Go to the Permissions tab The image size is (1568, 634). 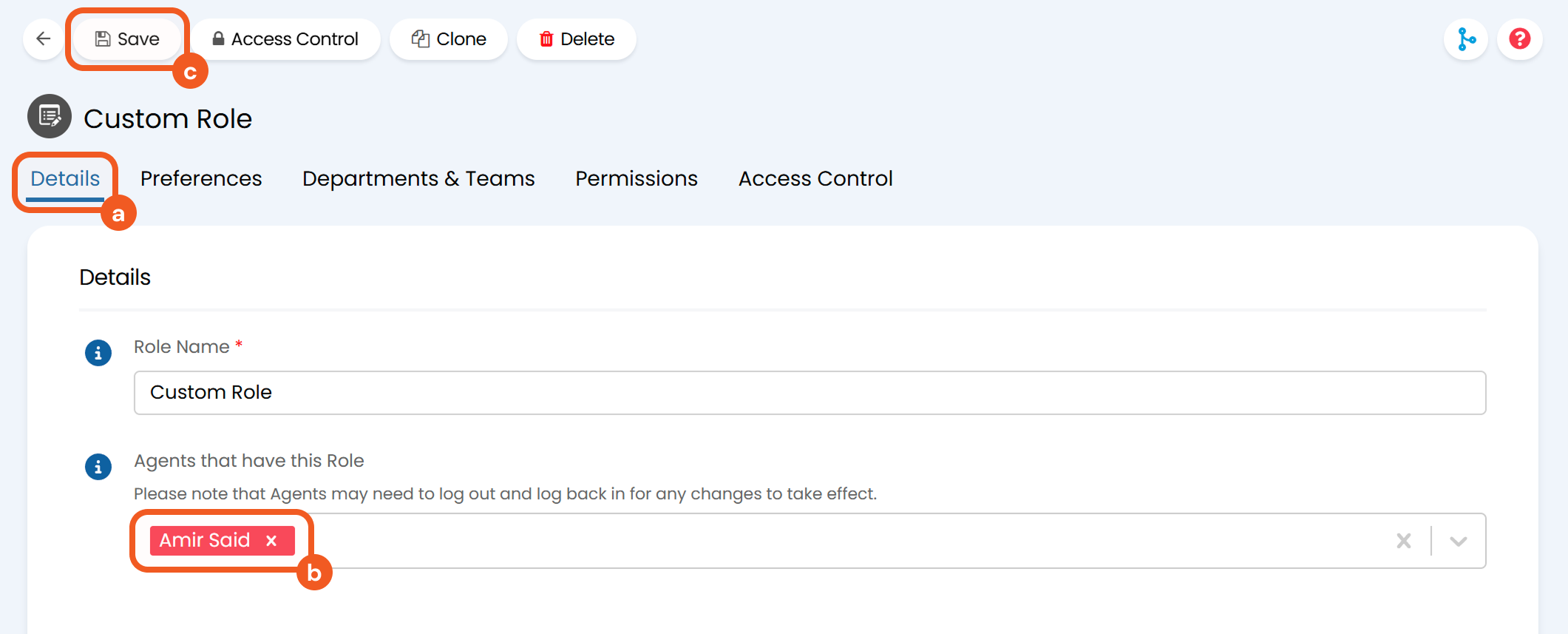coord(637,179)
